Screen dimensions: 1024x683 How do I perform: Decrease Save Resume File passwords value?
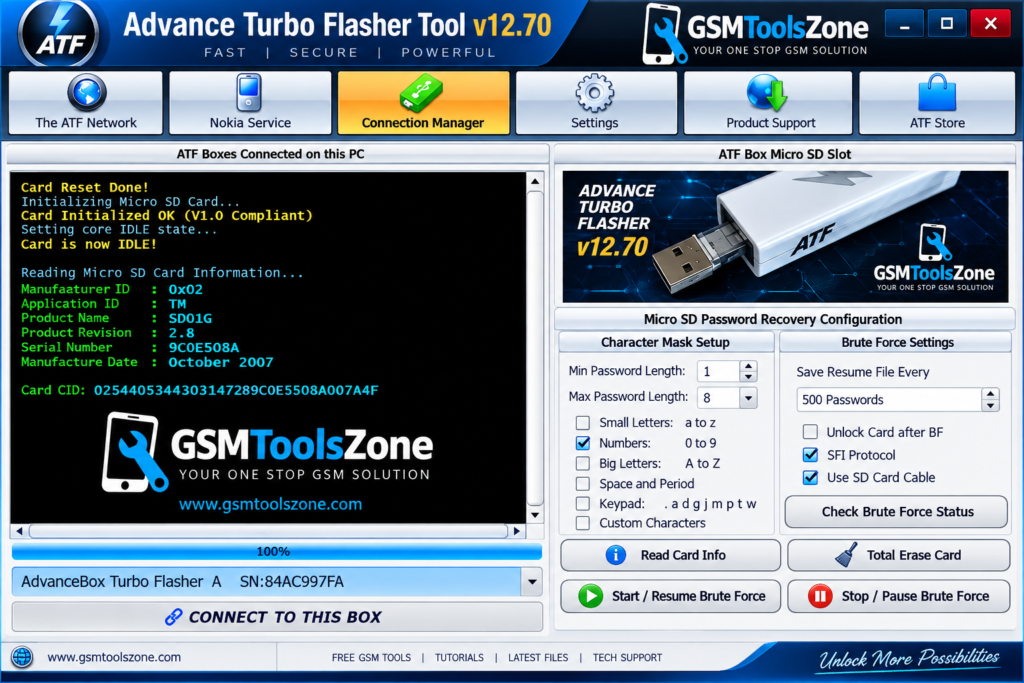click(x=991, y=405)
